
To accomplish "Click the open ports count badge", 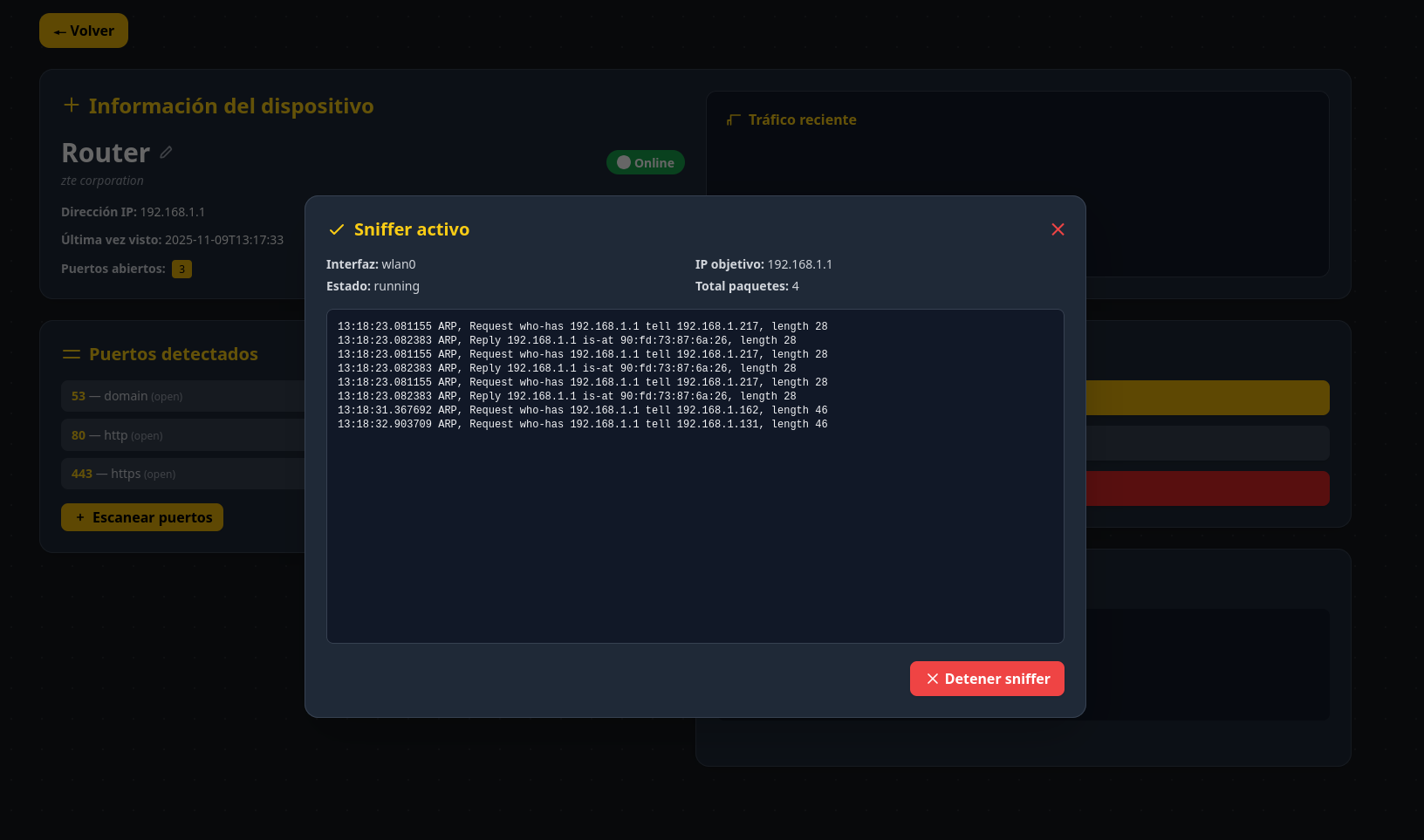I will click(x=181, y=269).
